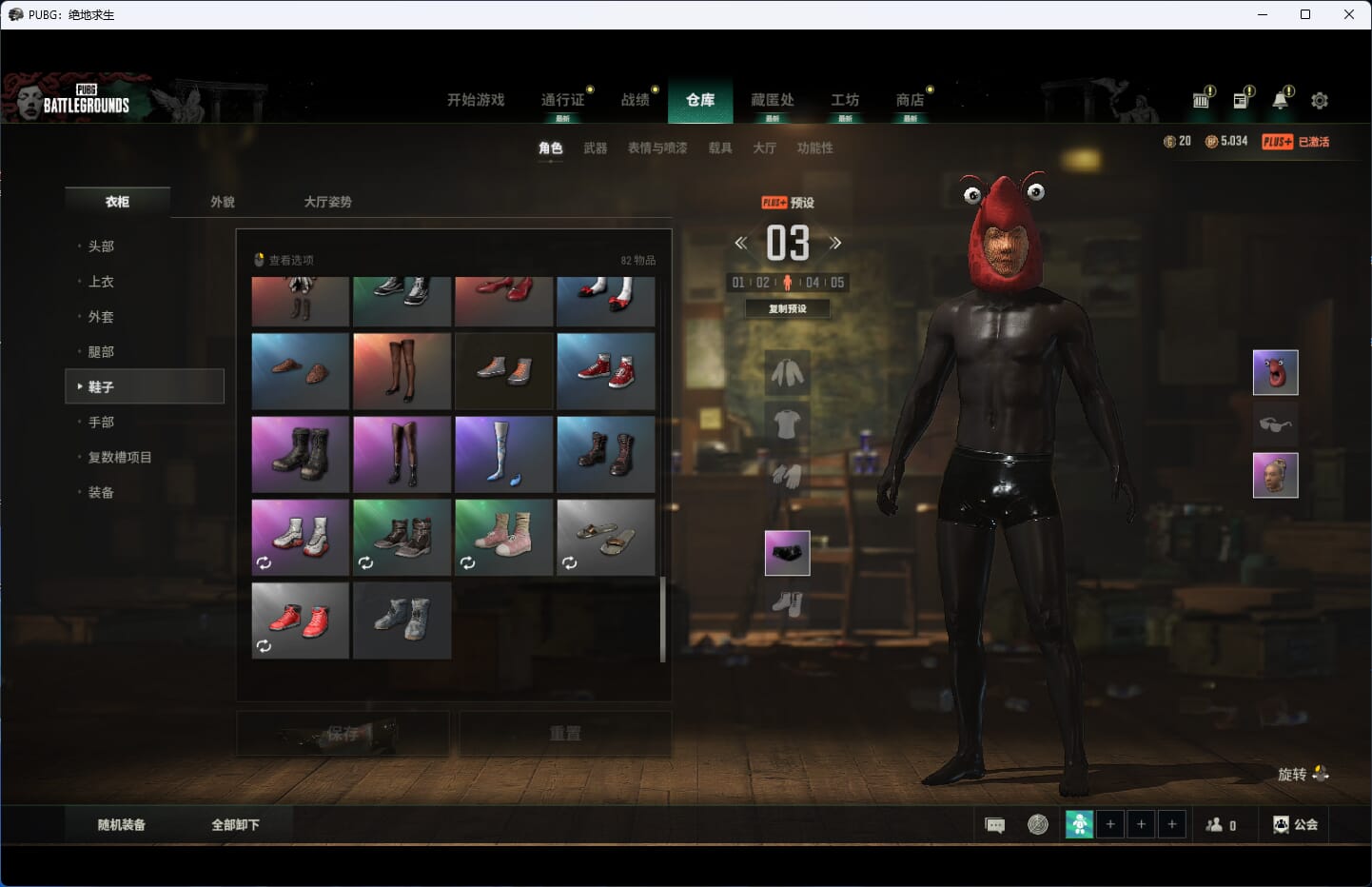The height and width of the screenshot is (887, 1372).
Task: Switch to preset 02
Action: (x=763, y=283)
